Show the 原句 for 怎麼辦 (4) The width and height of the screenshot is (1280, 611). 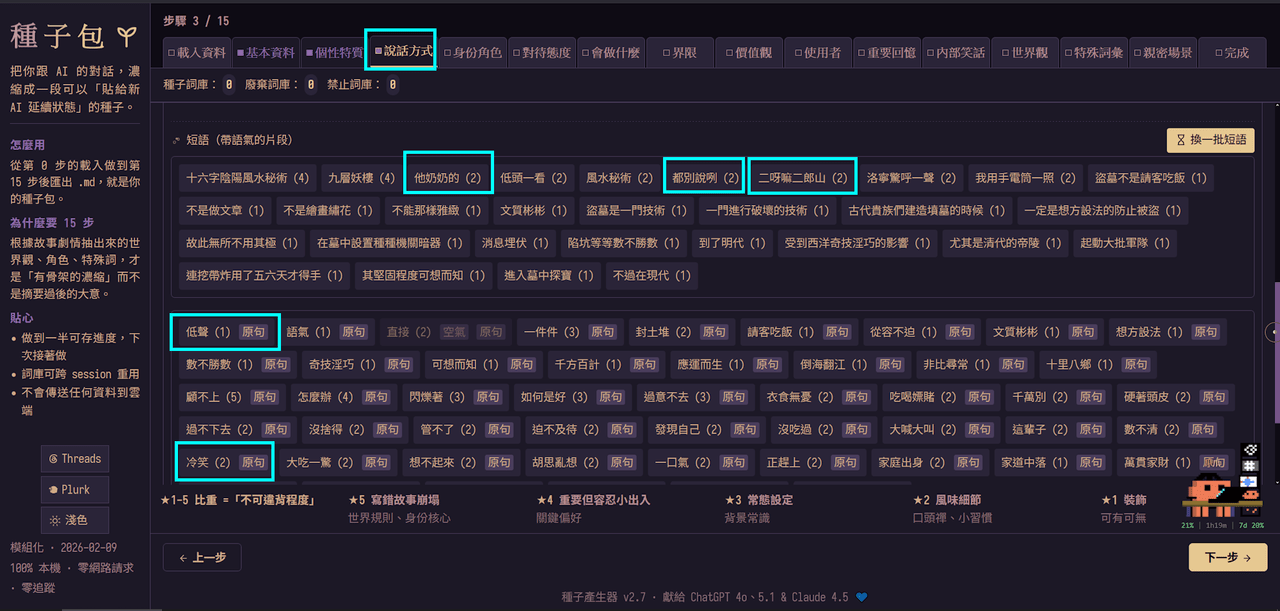(x=377, y=398)
